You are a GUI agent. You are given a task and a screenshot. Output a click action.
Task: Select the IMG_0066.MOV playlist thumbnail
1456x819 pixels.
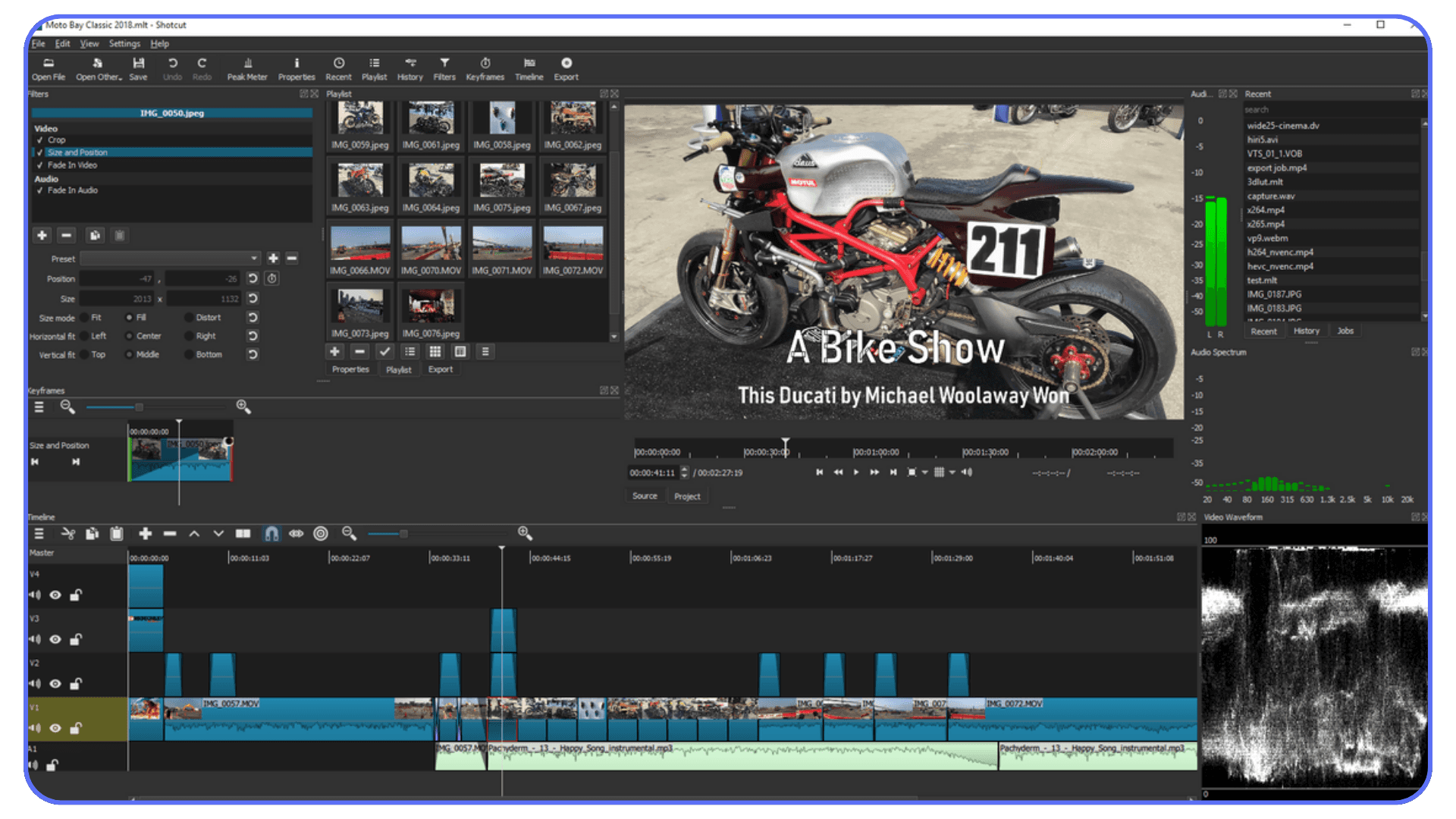point(360,250)
